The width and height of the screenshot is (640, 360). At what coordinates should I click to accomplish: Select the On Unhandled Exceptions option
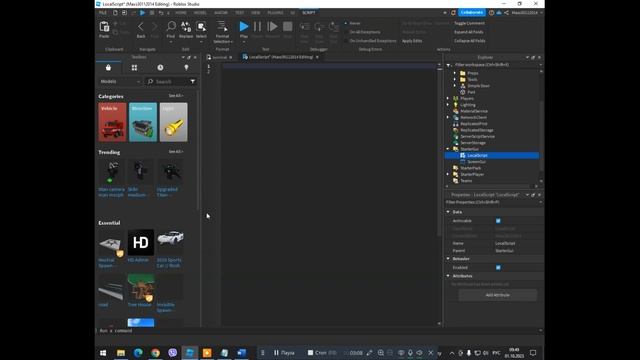(371, 41)
